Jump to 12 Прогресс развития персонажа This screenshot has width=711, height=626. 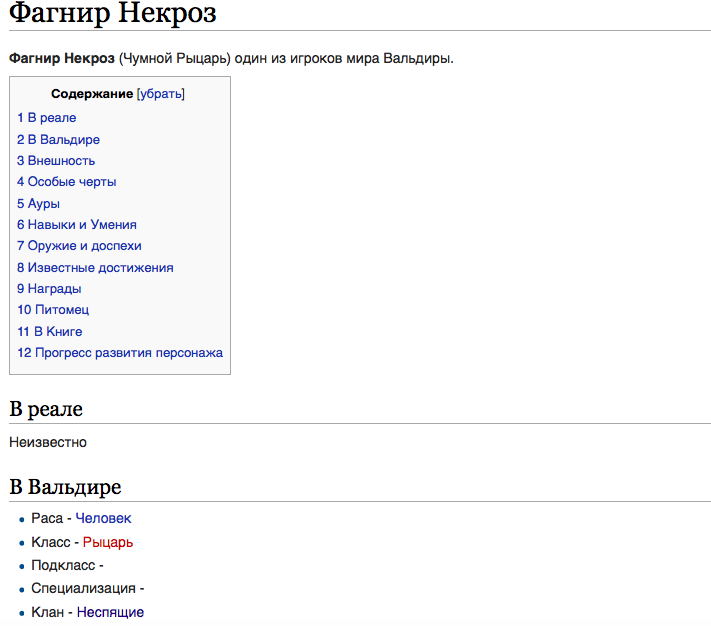[120, 353]
